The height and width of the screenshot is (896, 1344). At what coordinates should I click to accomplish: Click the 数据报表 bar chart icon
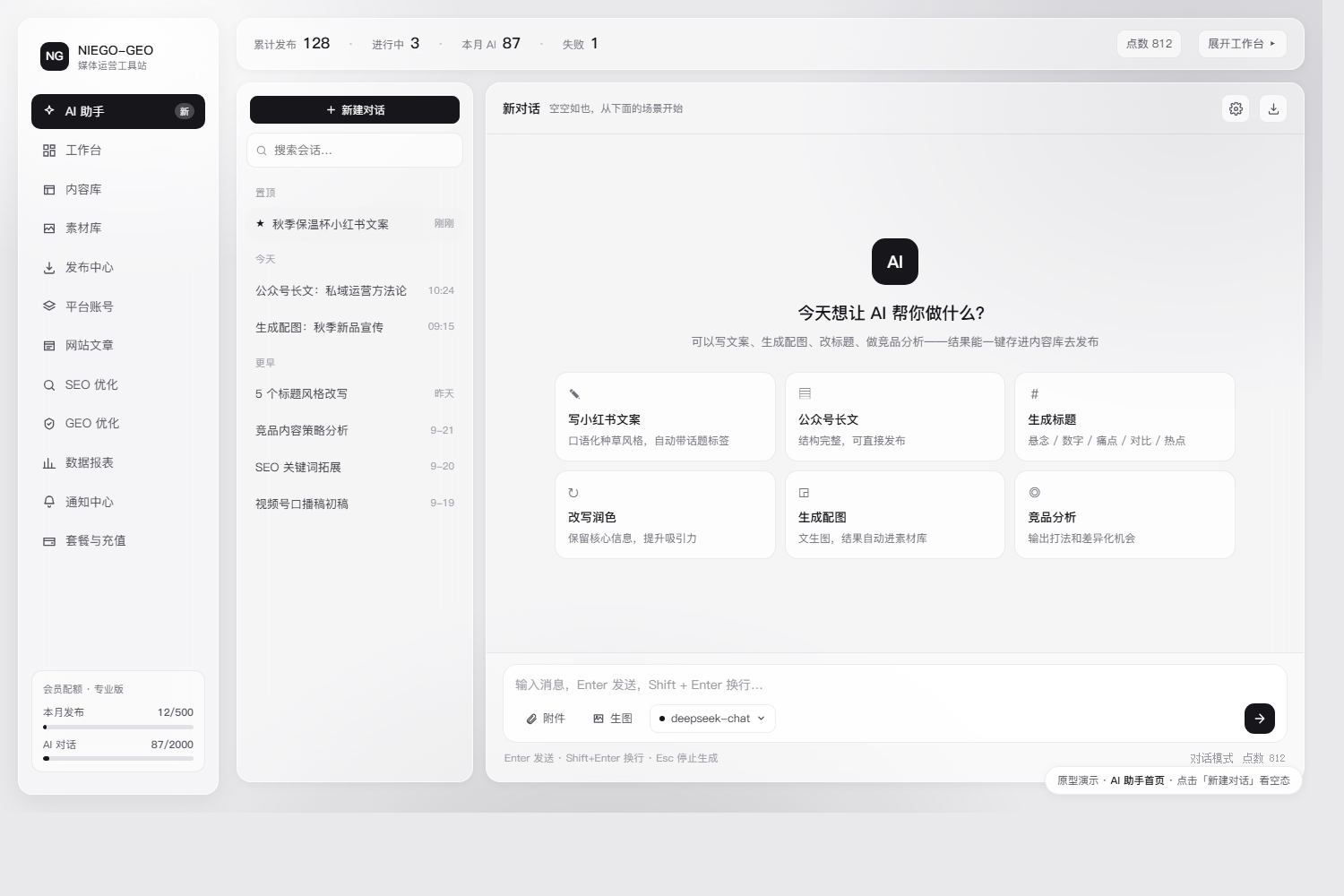click(49, 463)
